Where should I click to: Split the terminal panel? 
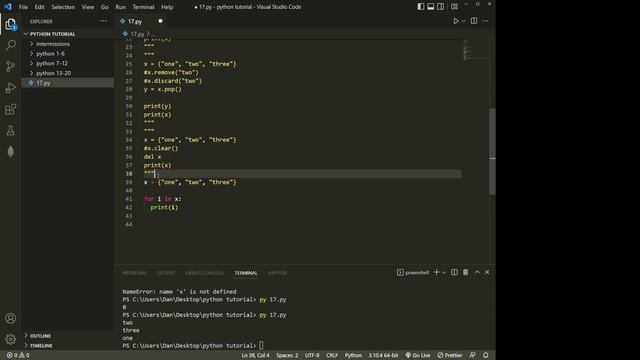tap(454, 272)
